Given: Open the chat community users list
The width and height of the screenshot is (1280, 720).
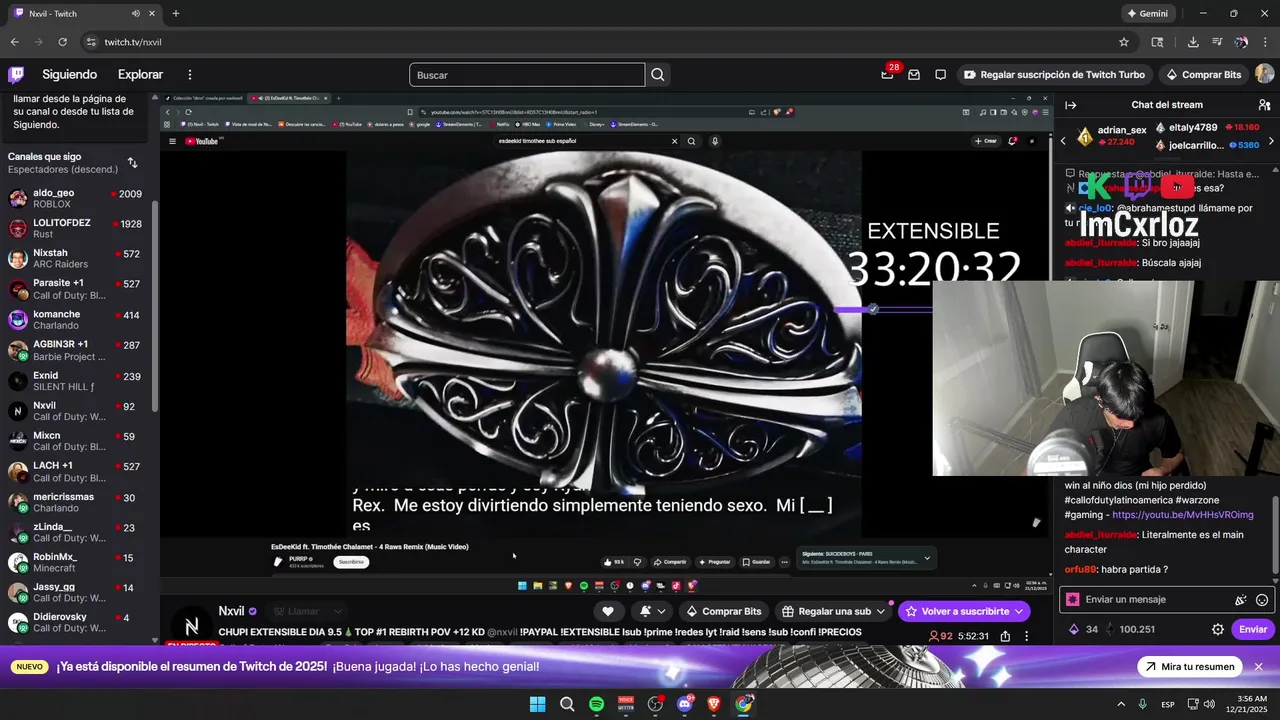Looking at the screenshot, I should coord(1264,105).
